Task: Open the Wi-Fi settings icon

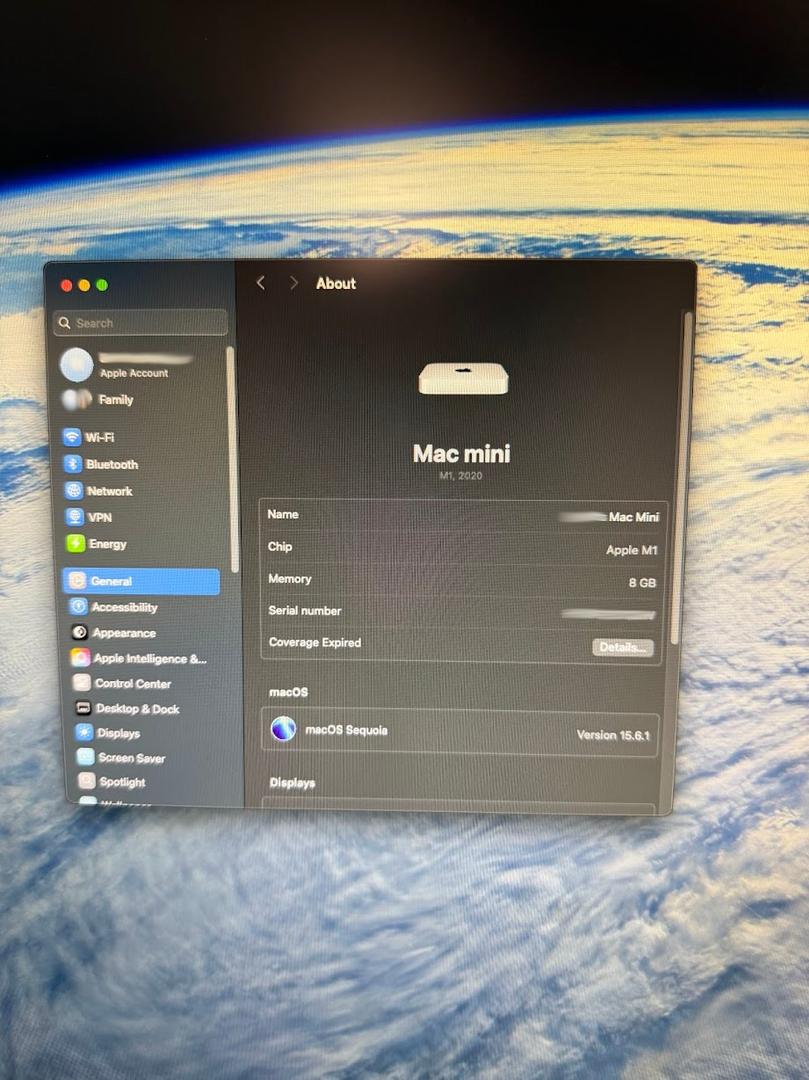Action: [72, 437]
